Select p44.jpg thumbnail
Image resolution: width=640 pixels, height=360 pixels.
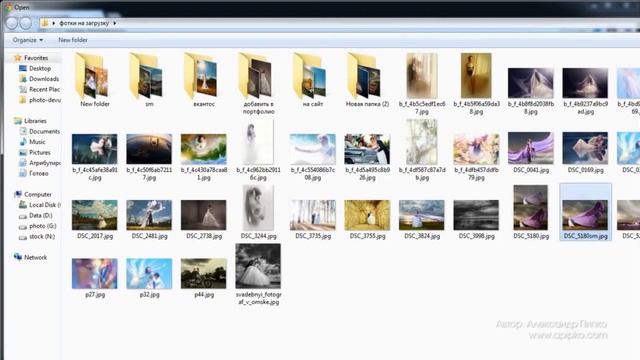[204, 273]
